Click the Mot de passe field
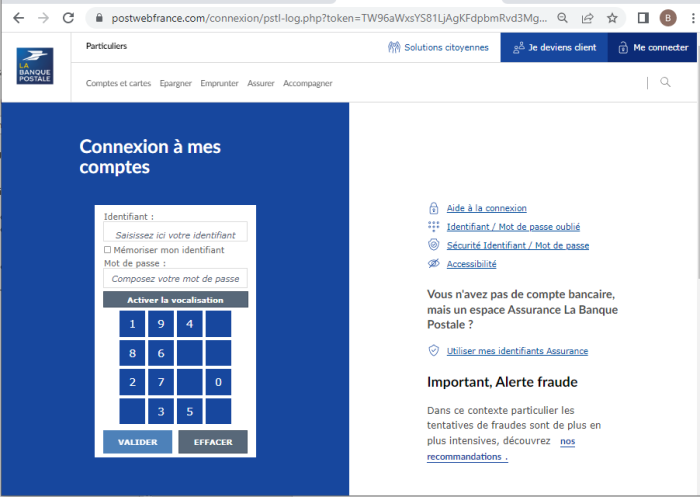The image size is (700, 497). (175, 278)
